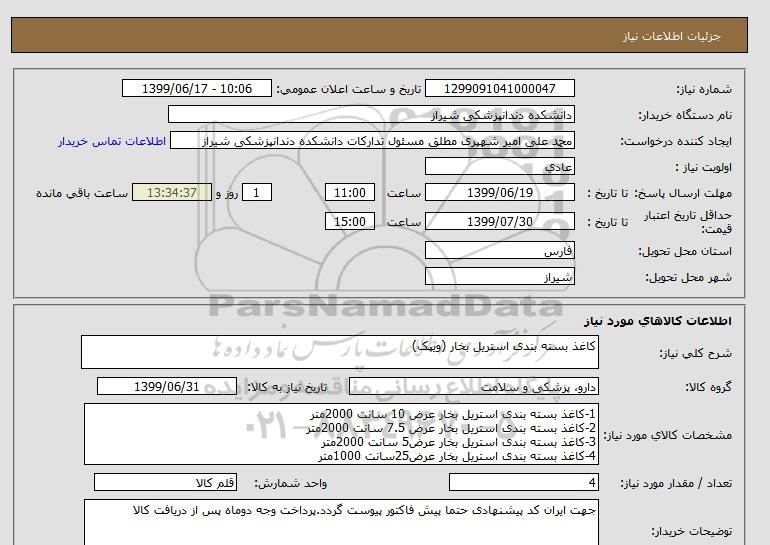The height and width of the screenshot is (545, 770).
Task: Select the public announcement date field 1399/06/17 - 10:06
Action: [x=196, y=88]
